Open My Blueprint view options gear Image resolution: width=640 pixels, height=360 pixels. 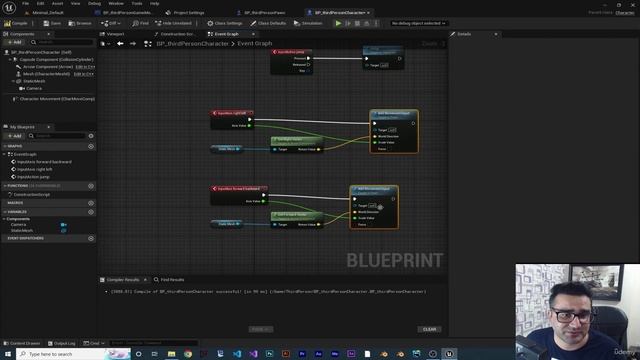click(x=91, y=136)
